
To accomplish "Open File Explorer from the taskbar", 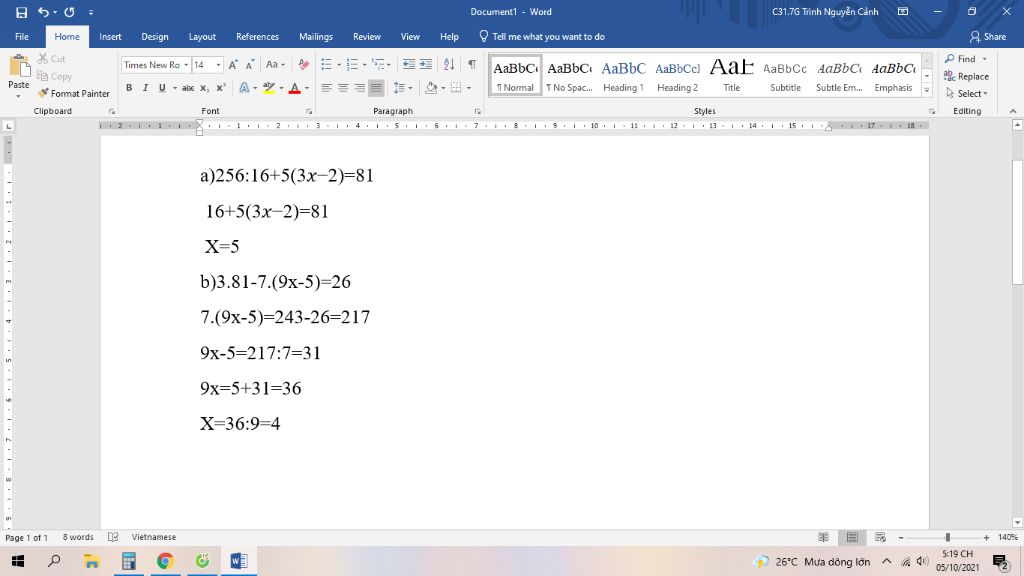I will (x=91, y=561).
